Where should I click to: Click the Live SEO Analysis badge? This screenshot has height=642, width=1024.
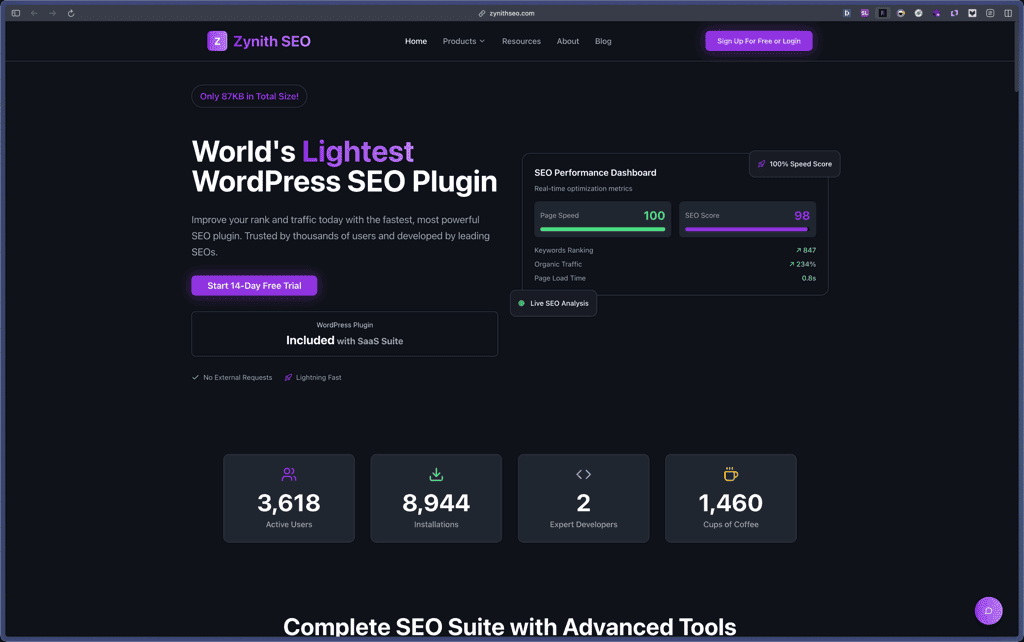pos(553,303)
